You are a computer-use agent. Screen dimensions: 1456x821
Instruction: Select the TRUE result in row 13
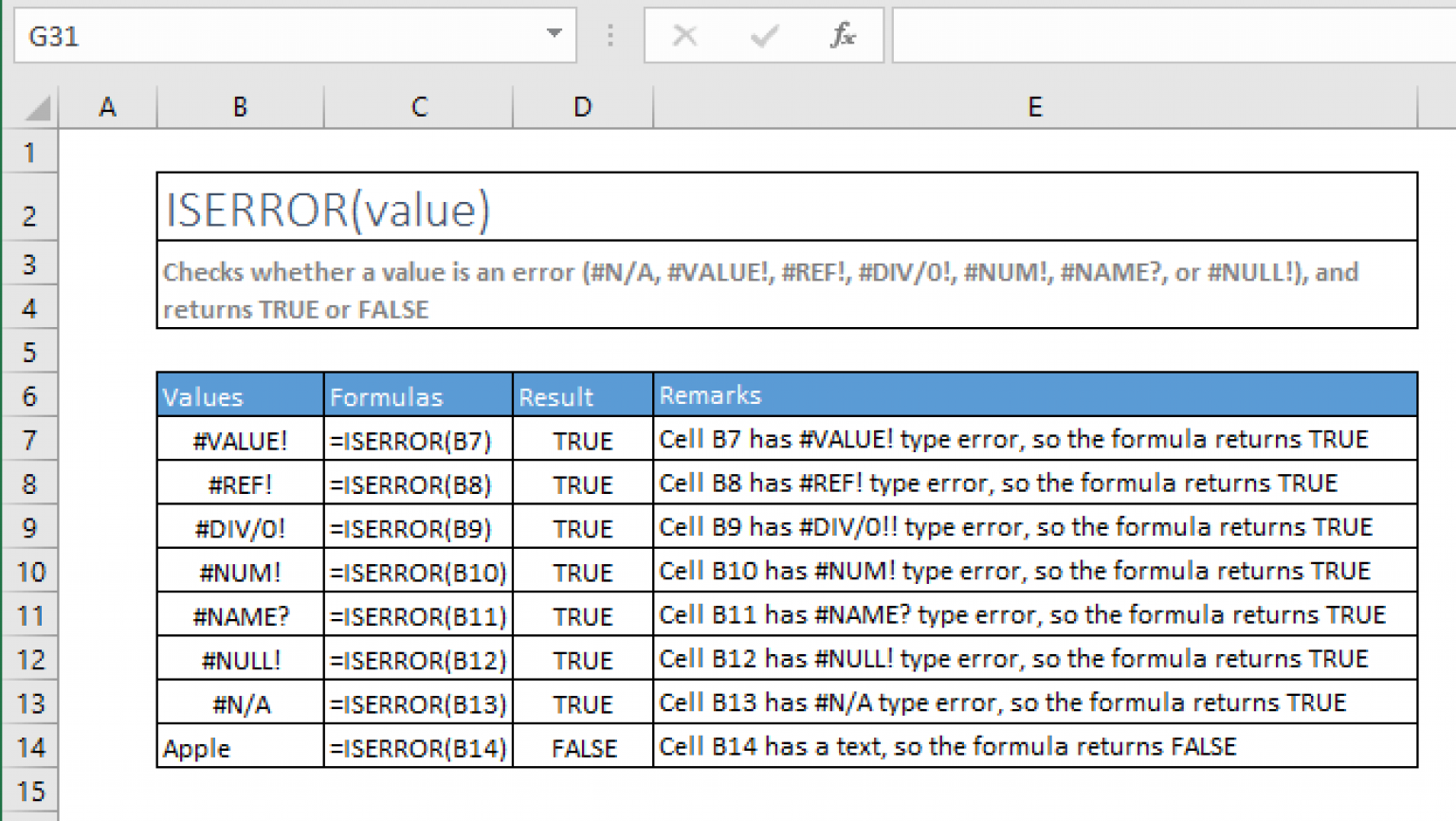click(x=582, y=703)
